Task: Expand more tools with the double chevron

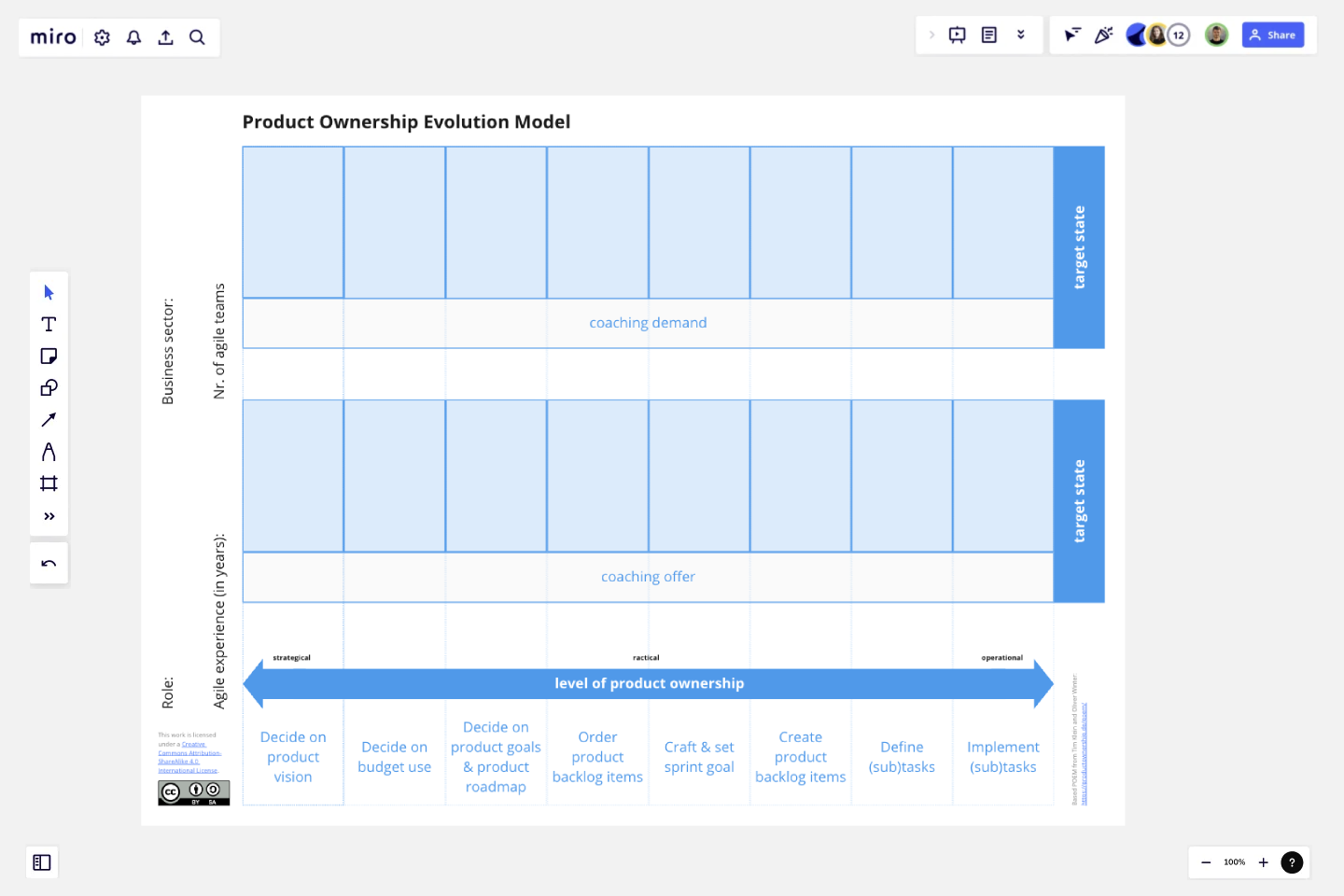Action: [49, 515]
